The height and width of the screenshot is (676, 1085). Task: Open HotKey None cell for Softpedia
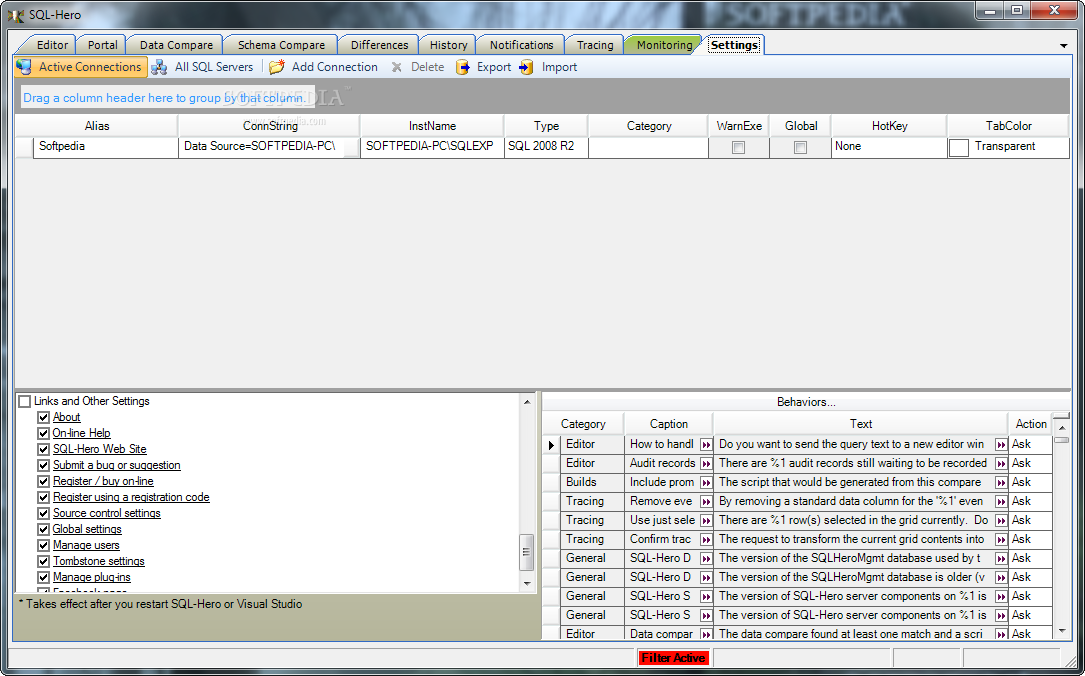pos(889,147)
